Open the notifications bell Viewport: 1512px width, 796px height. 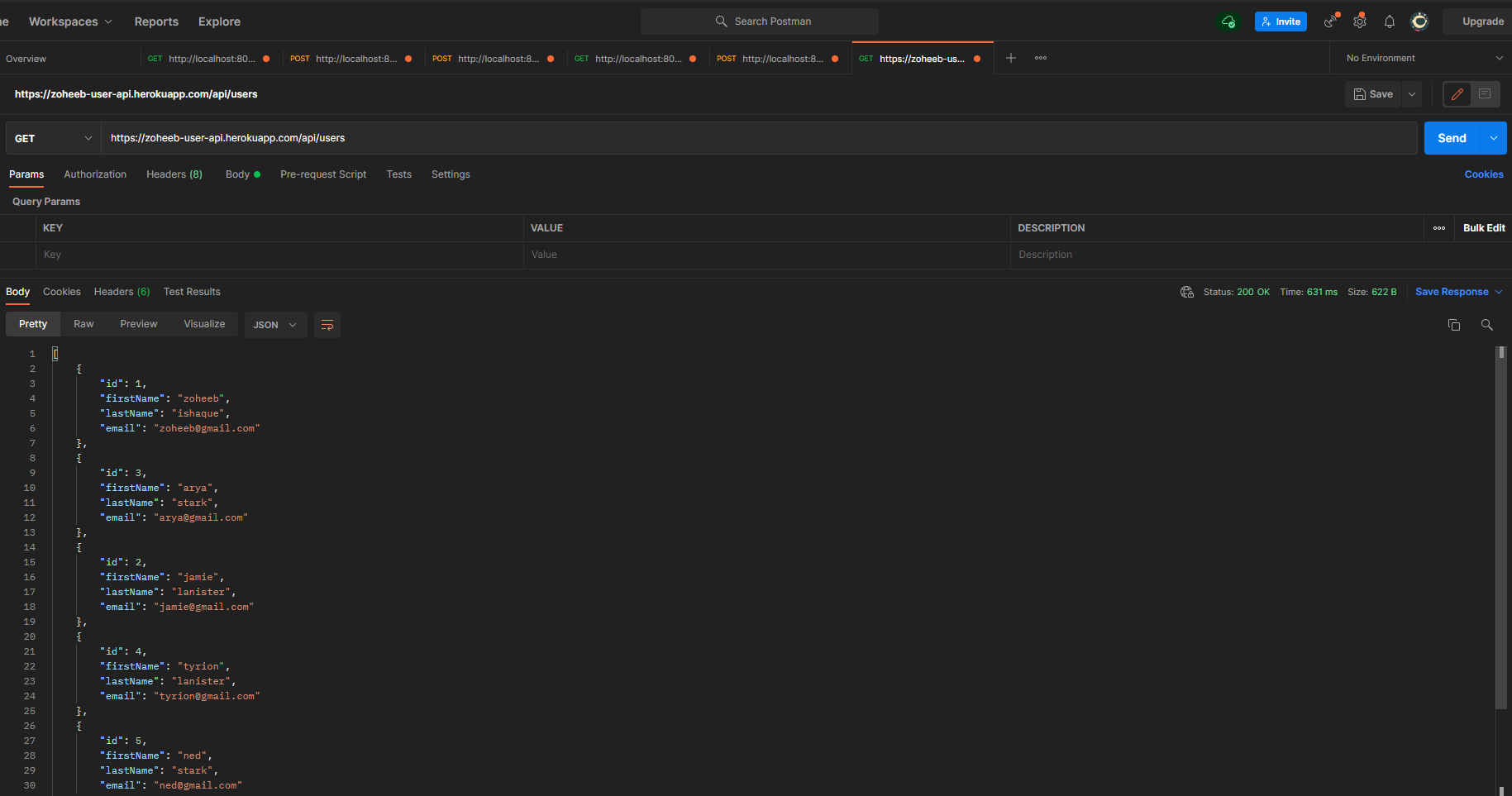tap(1390, 21)
